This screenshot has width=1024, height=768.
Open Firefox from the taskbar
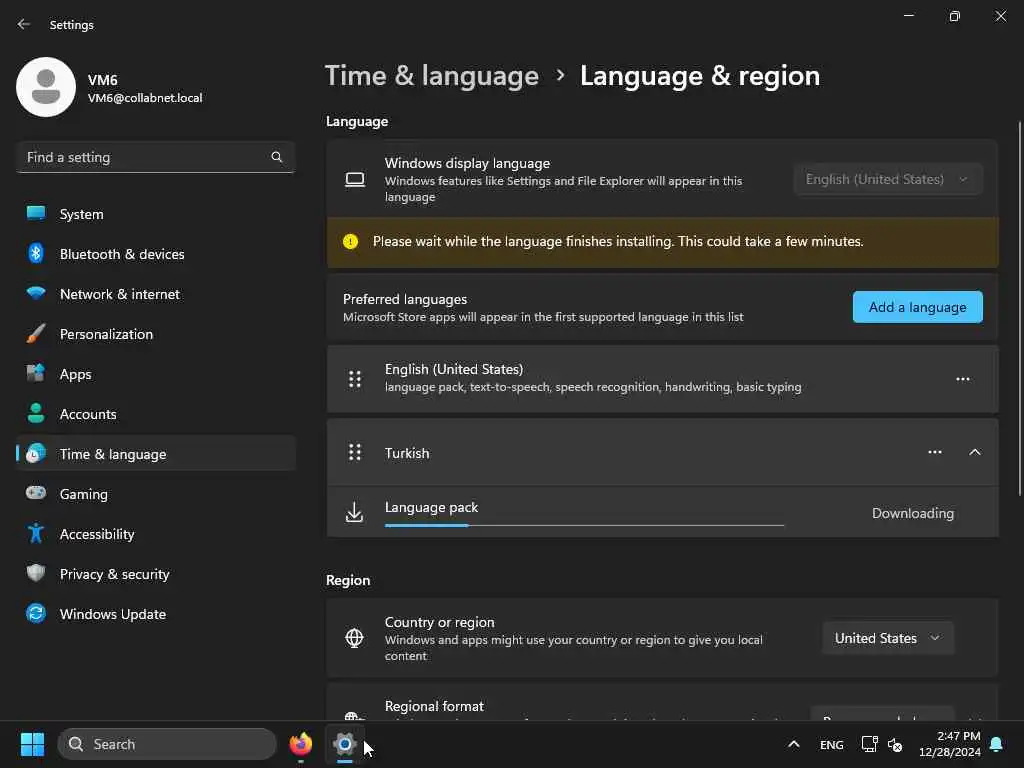300,744
